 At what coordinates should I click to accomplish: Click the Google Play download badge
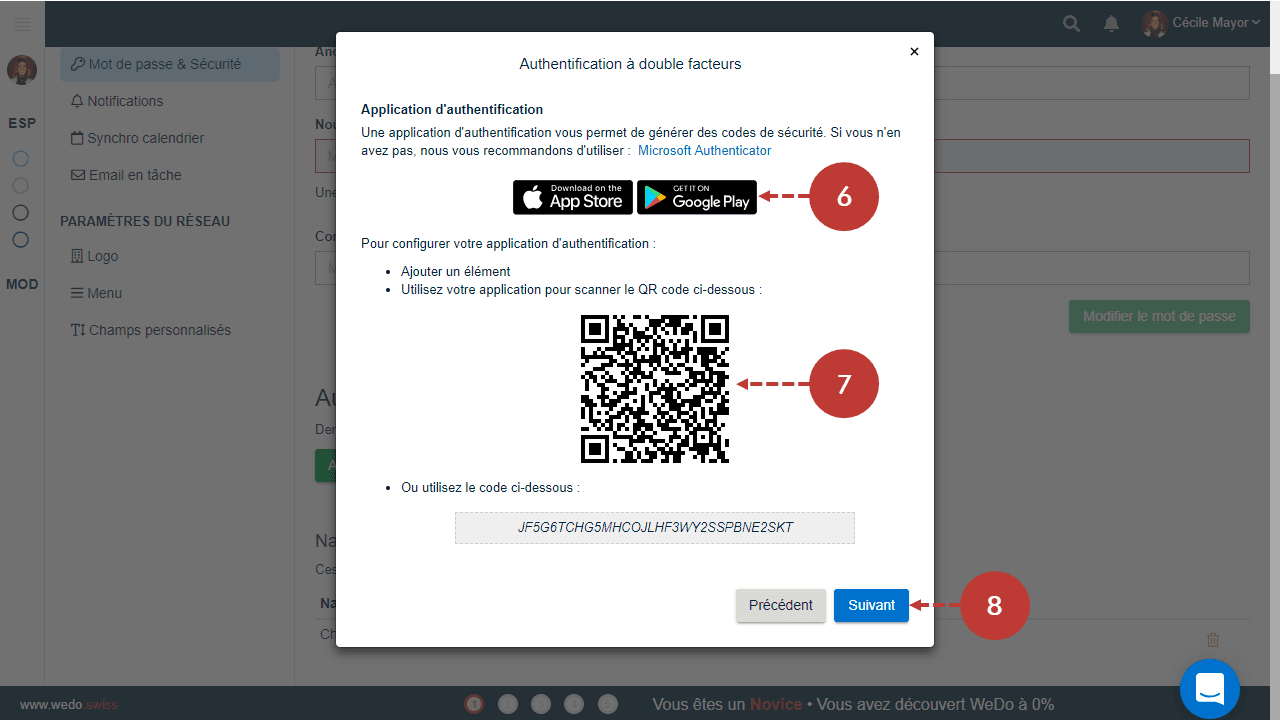(697, 197)
